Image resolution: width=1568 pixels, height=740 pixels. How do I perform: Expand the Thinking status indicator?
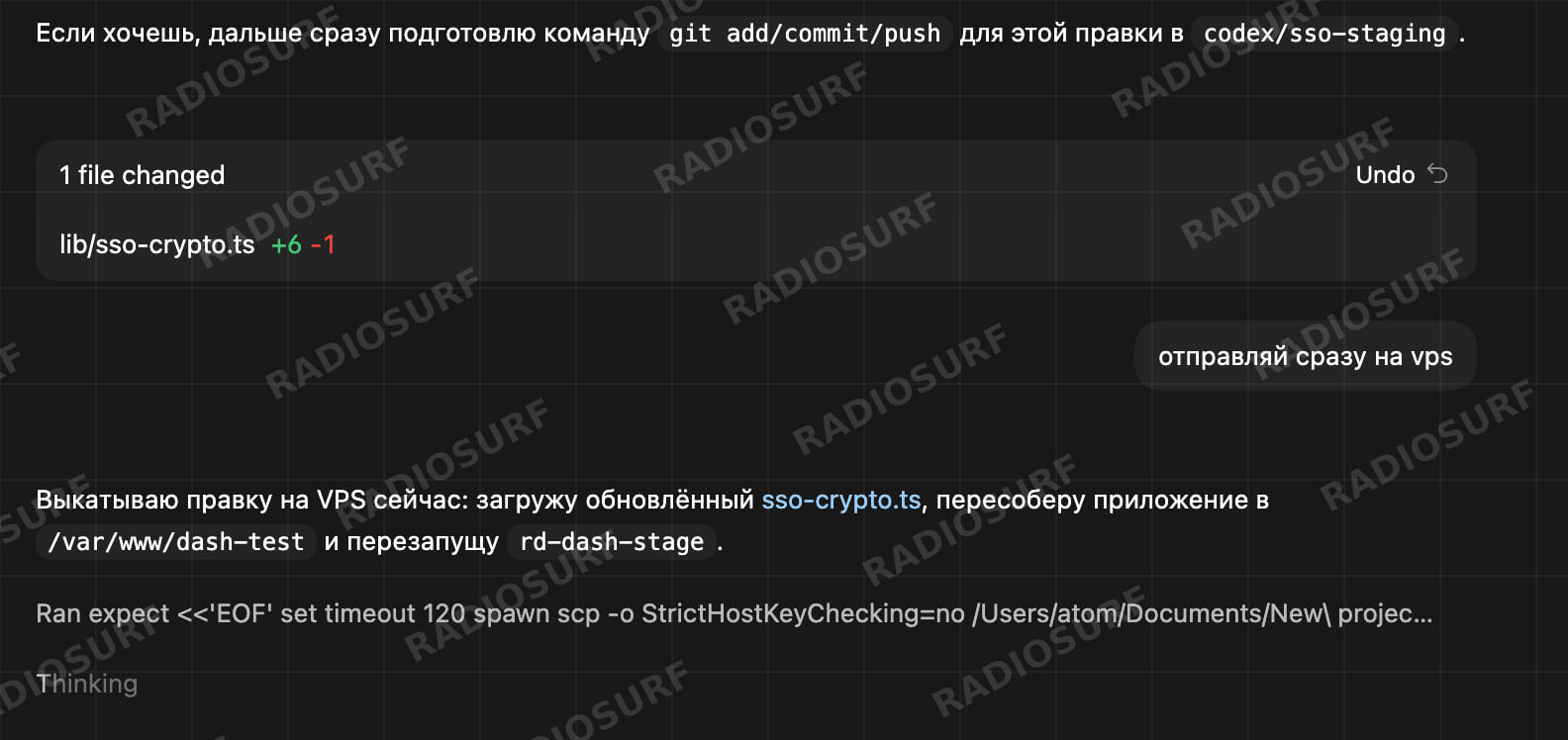[87, 684]
